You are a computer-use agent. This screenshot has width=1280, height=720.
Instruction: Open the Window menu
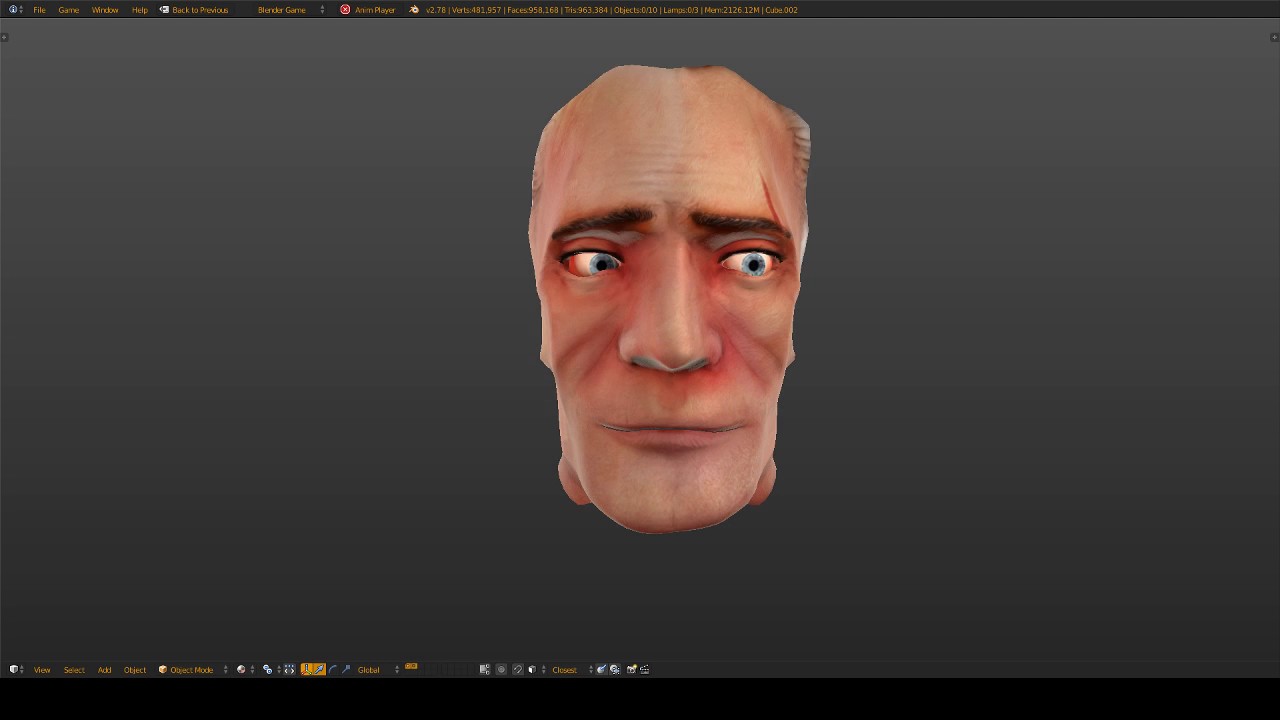pos(105,10)
